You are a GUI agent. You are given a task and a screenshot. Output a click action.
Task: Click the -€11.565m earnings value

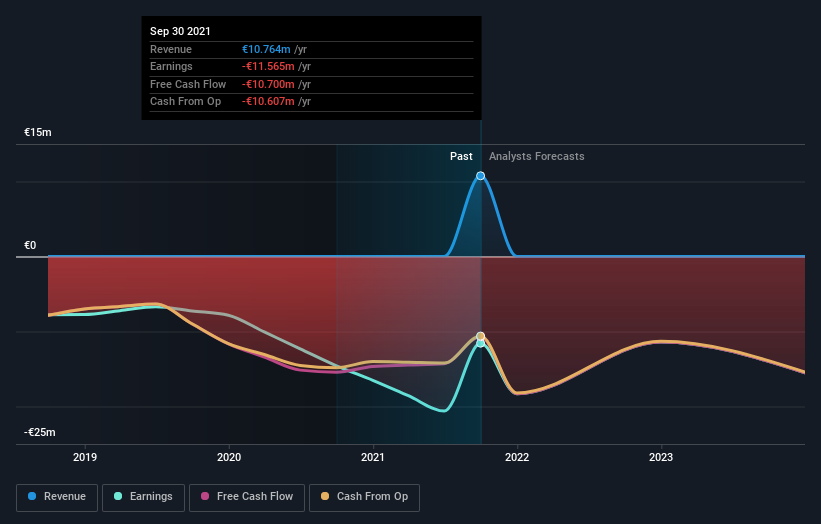(268, 66)
